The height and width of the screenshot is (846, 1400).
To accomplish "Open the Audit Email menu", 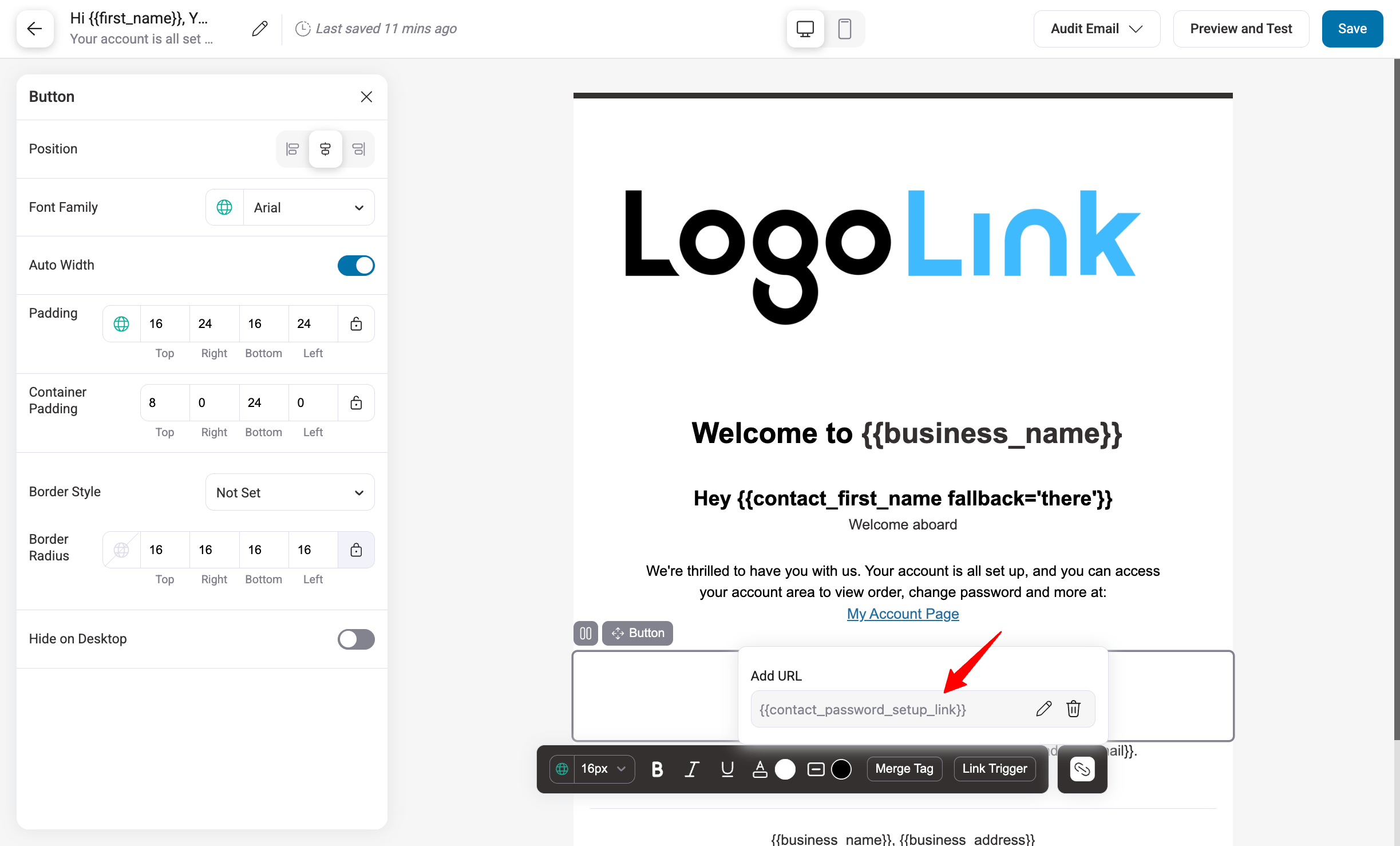I will [1096, 29].
